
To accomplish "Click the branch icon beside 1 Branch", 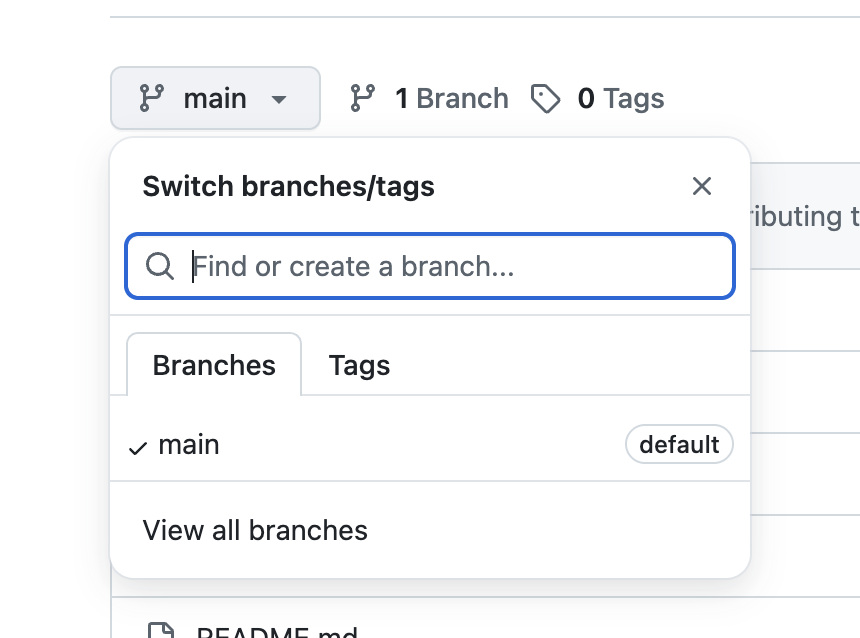I will 362,98.
